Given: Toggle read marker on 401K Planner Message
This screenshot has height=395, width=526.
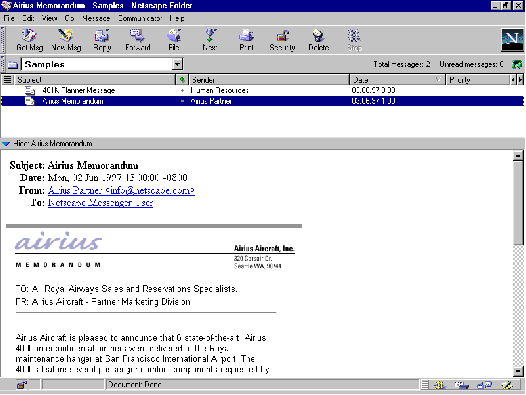Looking at the screenshot, I should tap(182, 90).
